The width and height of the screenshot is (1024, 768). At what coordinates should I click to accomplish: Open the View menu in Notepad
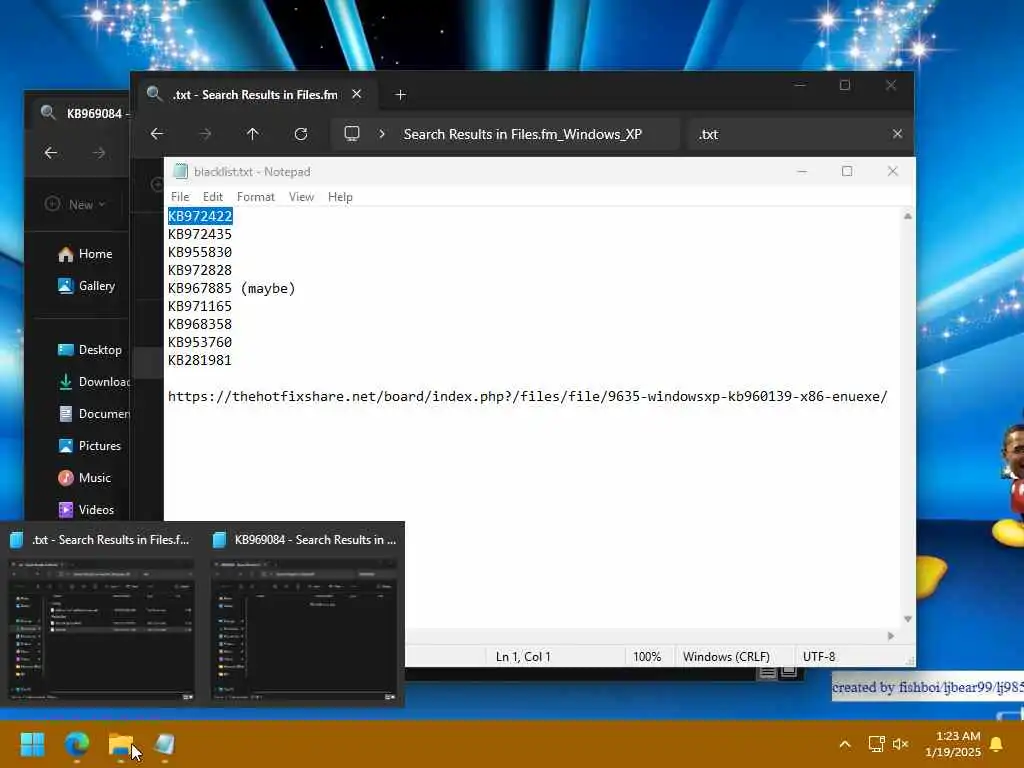coord(301,197)
